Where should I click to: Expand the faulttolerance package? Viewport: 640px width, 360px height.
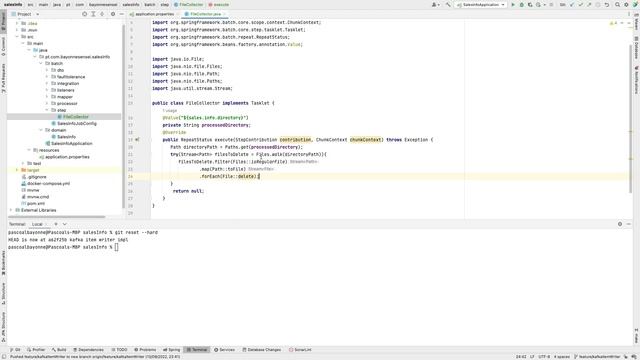pyautogui.click(x=47, y=77)
